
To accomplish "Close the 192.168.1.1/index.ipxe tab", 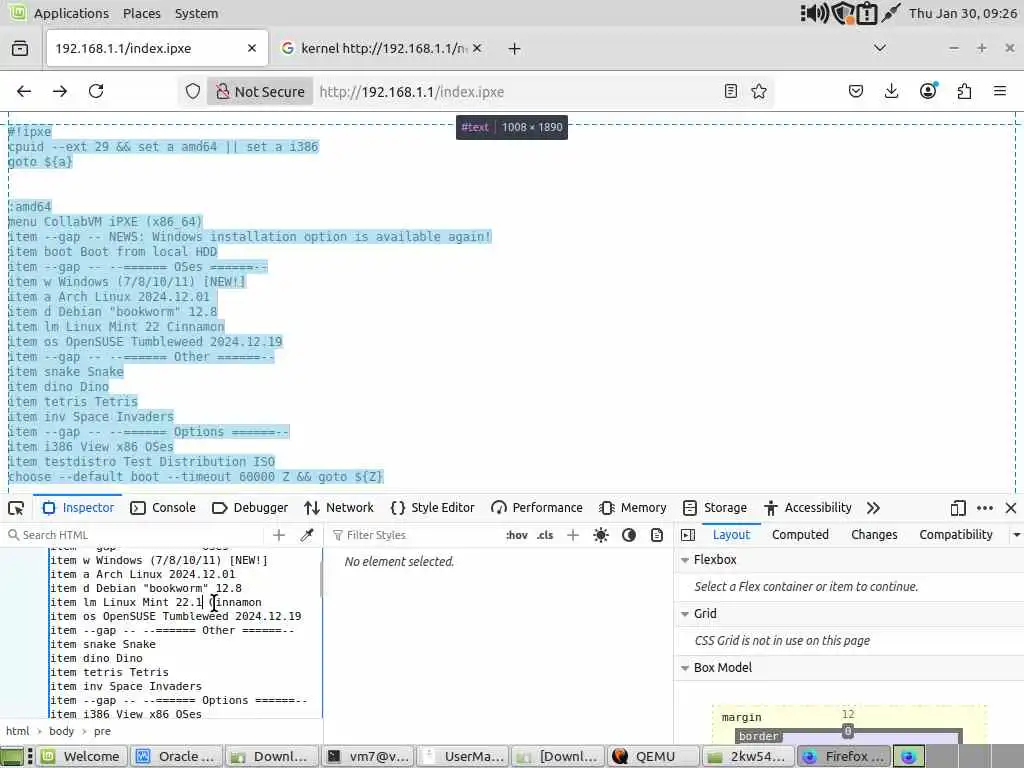I will tap(252, 48).
